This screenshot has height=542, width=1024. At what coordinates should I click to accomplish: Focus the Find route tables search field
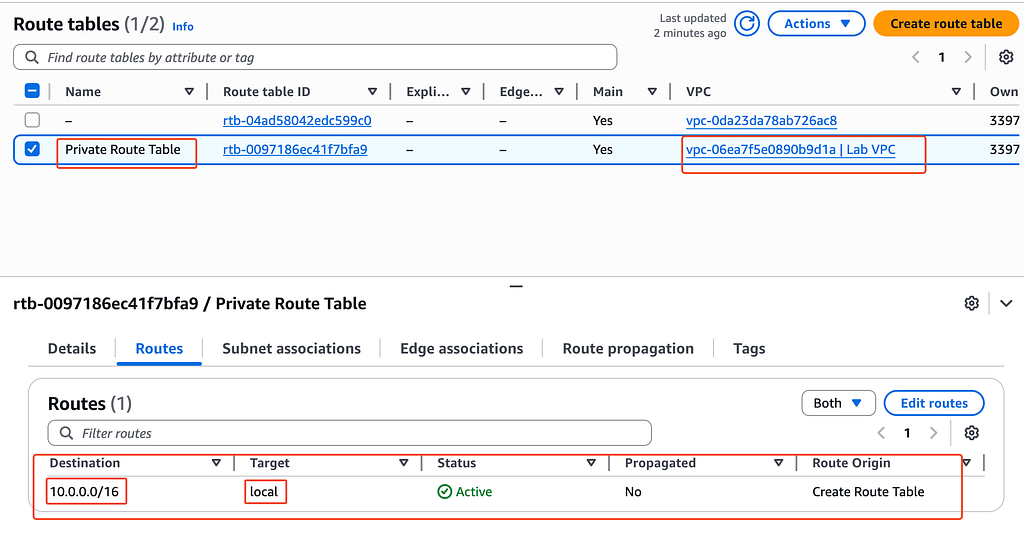tap(315, 57)
